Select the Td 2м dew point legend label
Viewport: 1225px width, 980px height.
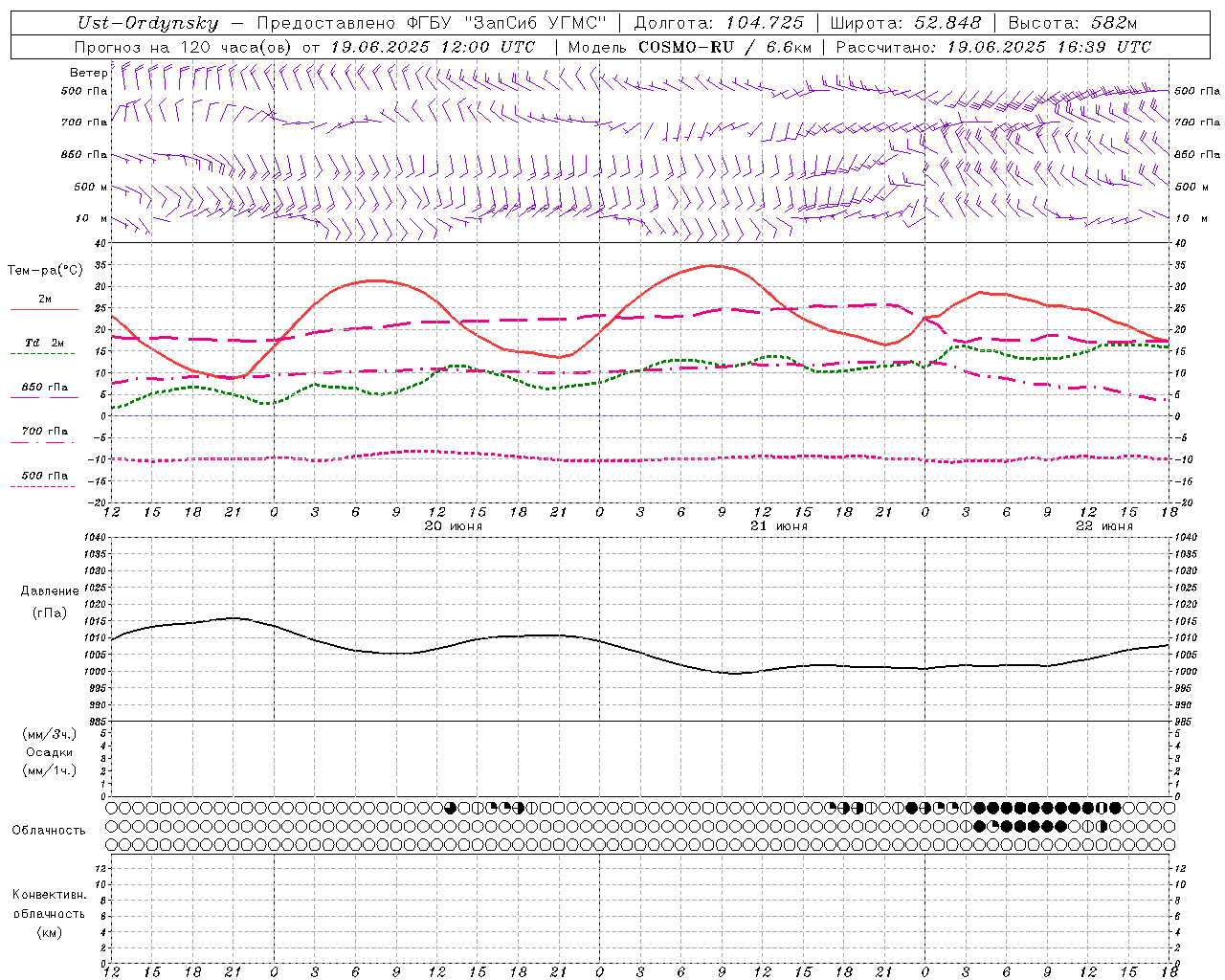click(x=45, y=343)
